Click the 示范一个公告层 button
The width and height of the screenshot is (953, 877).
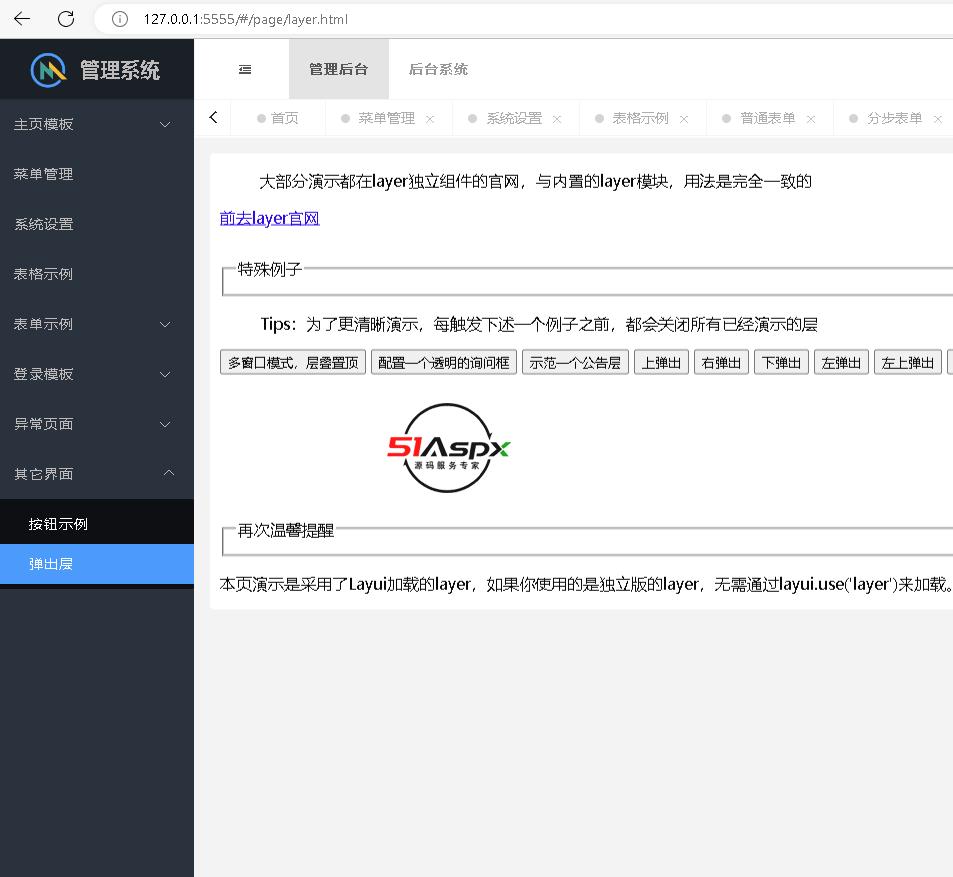click(575, 363)
